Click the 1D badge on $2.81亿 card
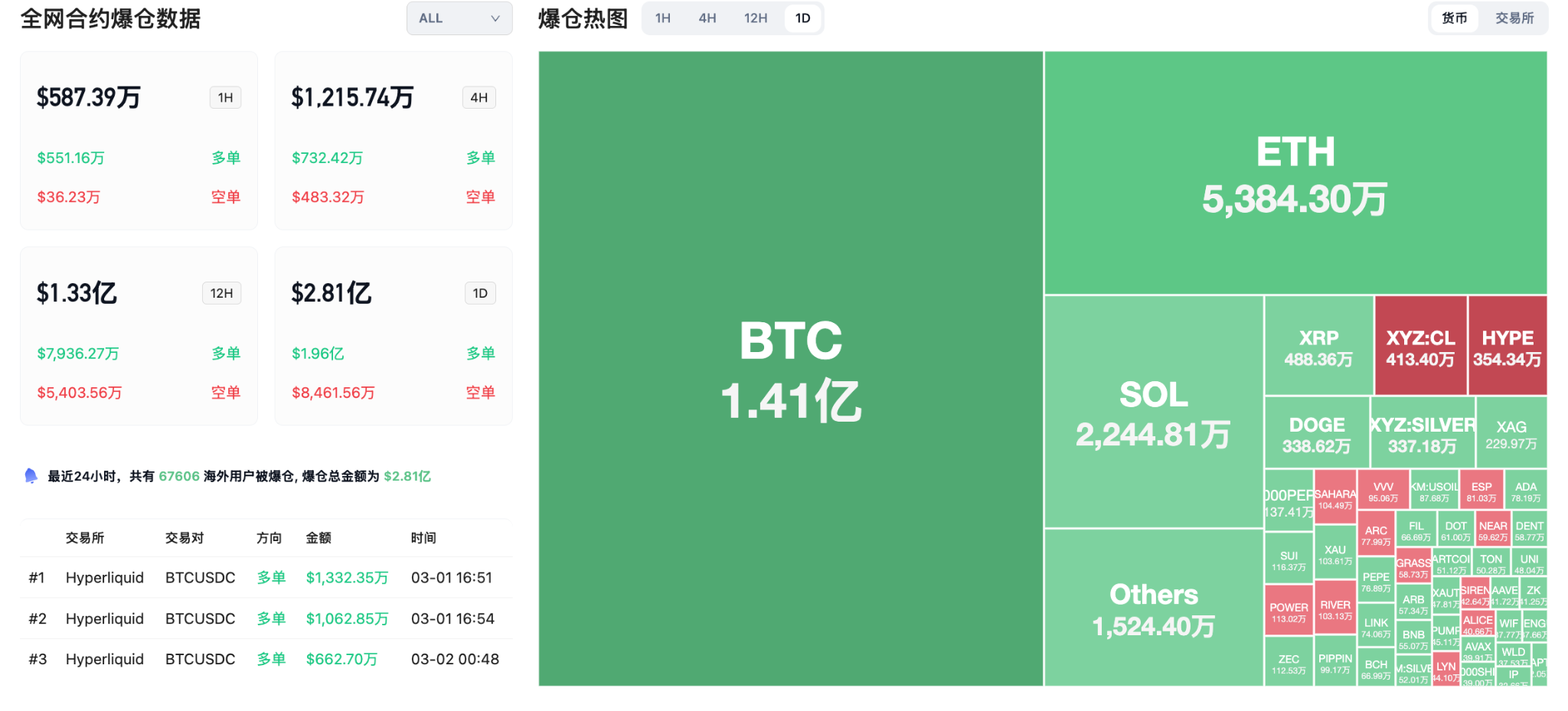This screenshot has height=711, width=1568. pyautogui.click(x=480, y=293)
